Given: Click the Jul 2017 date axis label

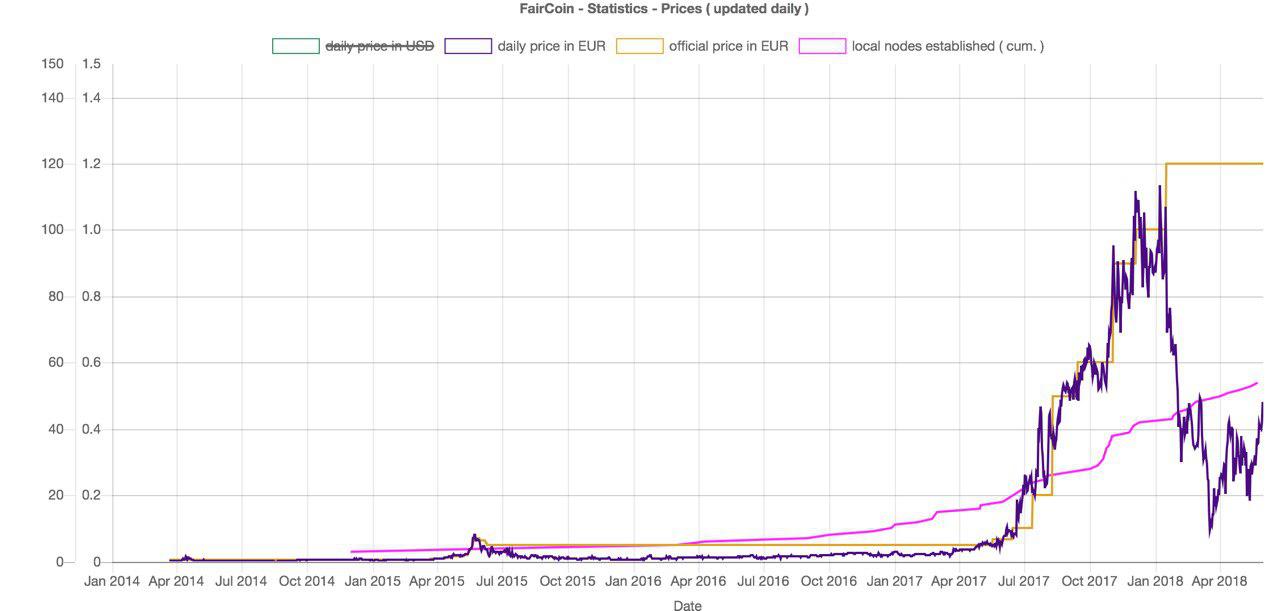Looking at the screenshot, I should point(1023,581).
